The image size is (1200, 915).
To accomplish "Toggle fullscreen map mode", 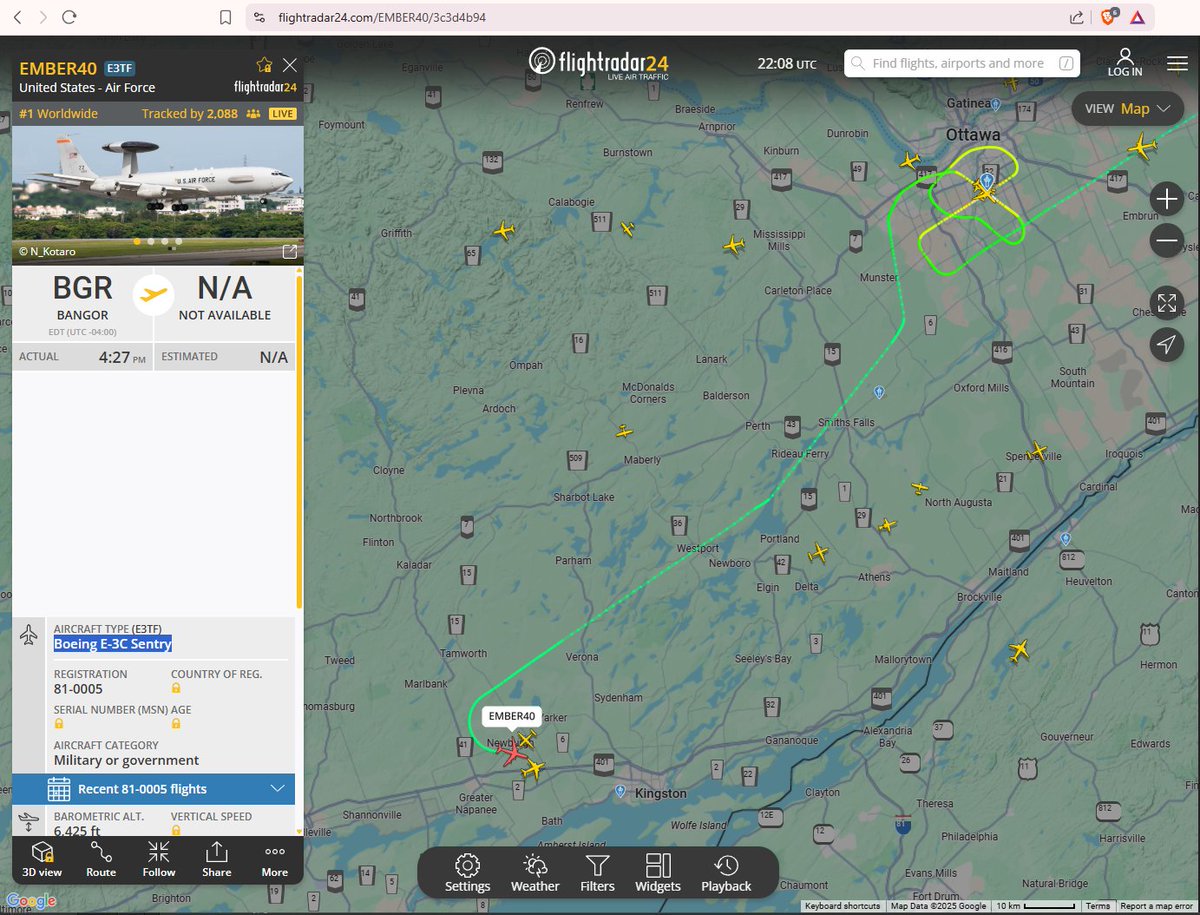I will point(1166,302).
